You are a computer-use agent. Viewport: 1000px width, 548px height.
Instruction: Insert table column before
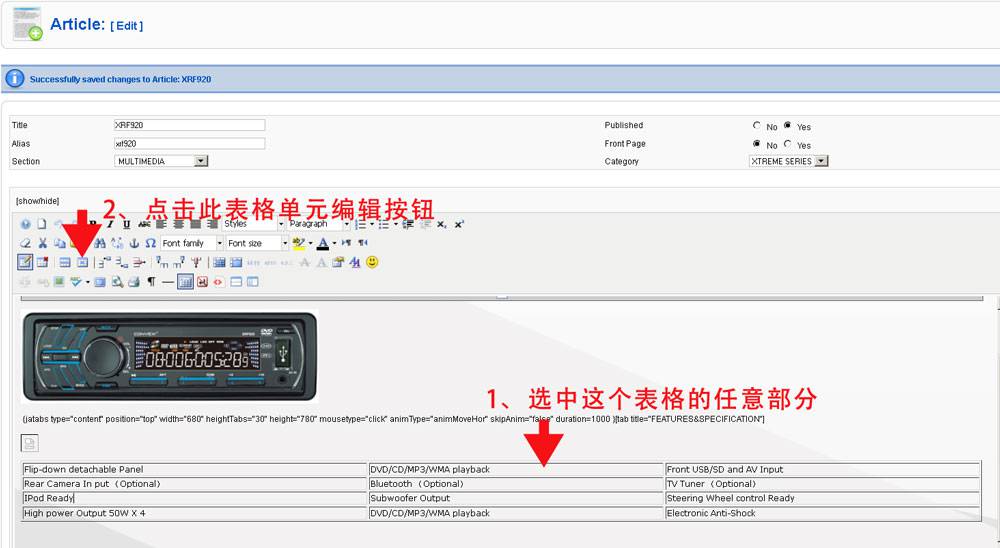[161, 262]
